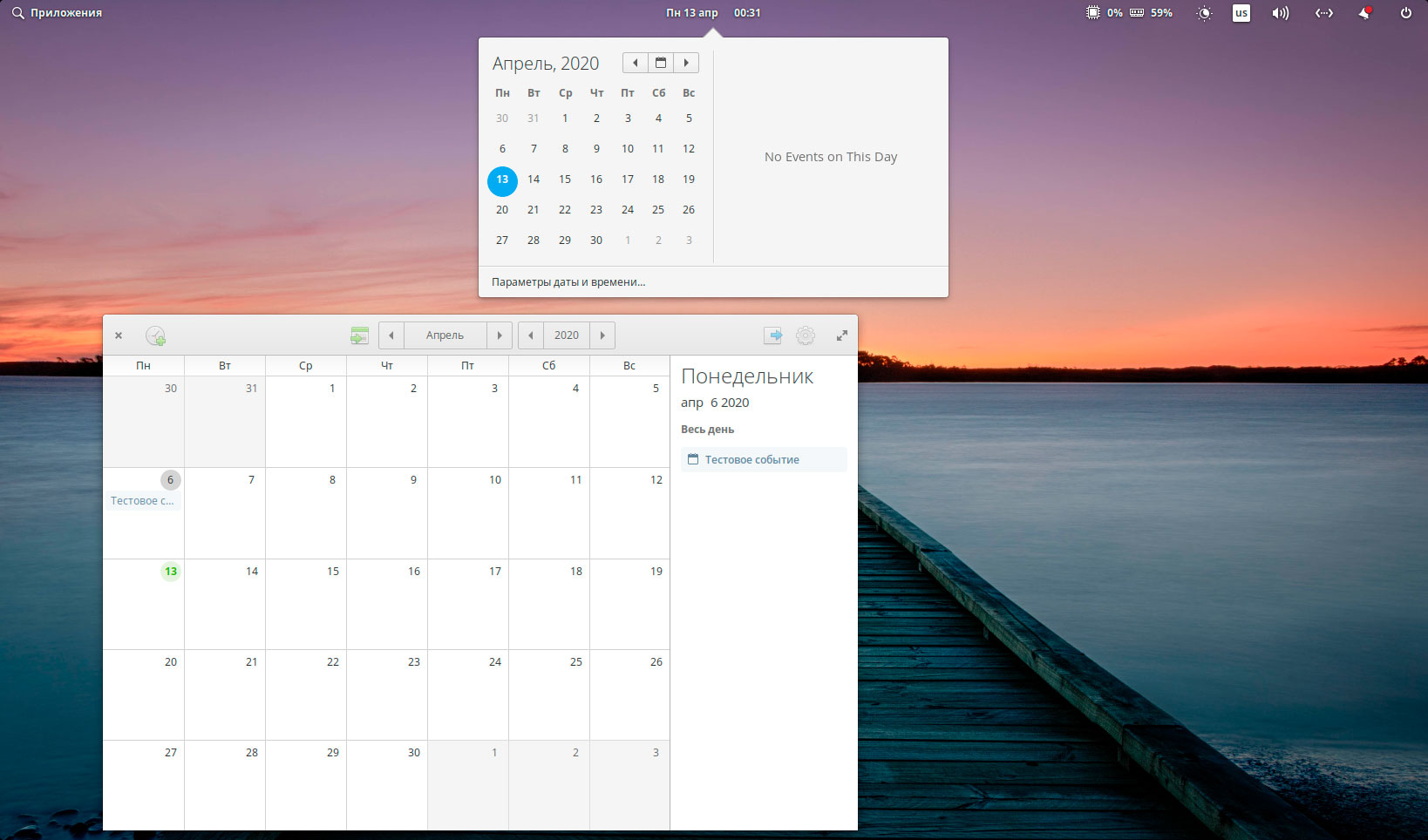
Task: Open the notifications bell indicator
Action: coord(1364,13)
